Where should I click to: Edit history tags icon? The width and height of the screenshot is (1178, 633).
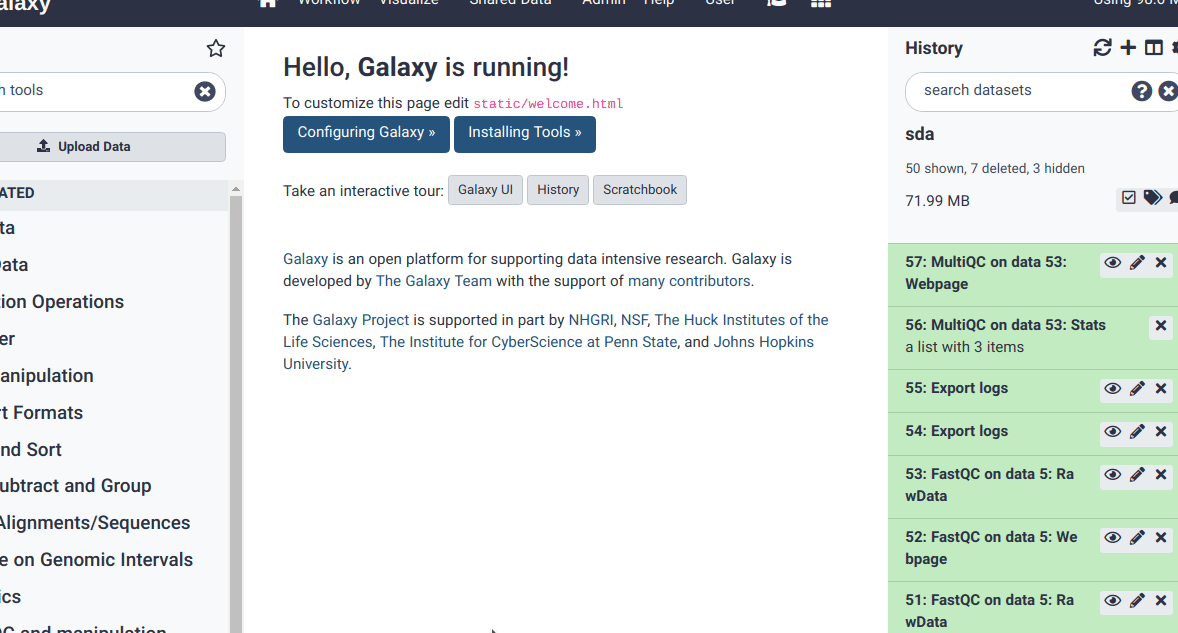point(1152,197)
